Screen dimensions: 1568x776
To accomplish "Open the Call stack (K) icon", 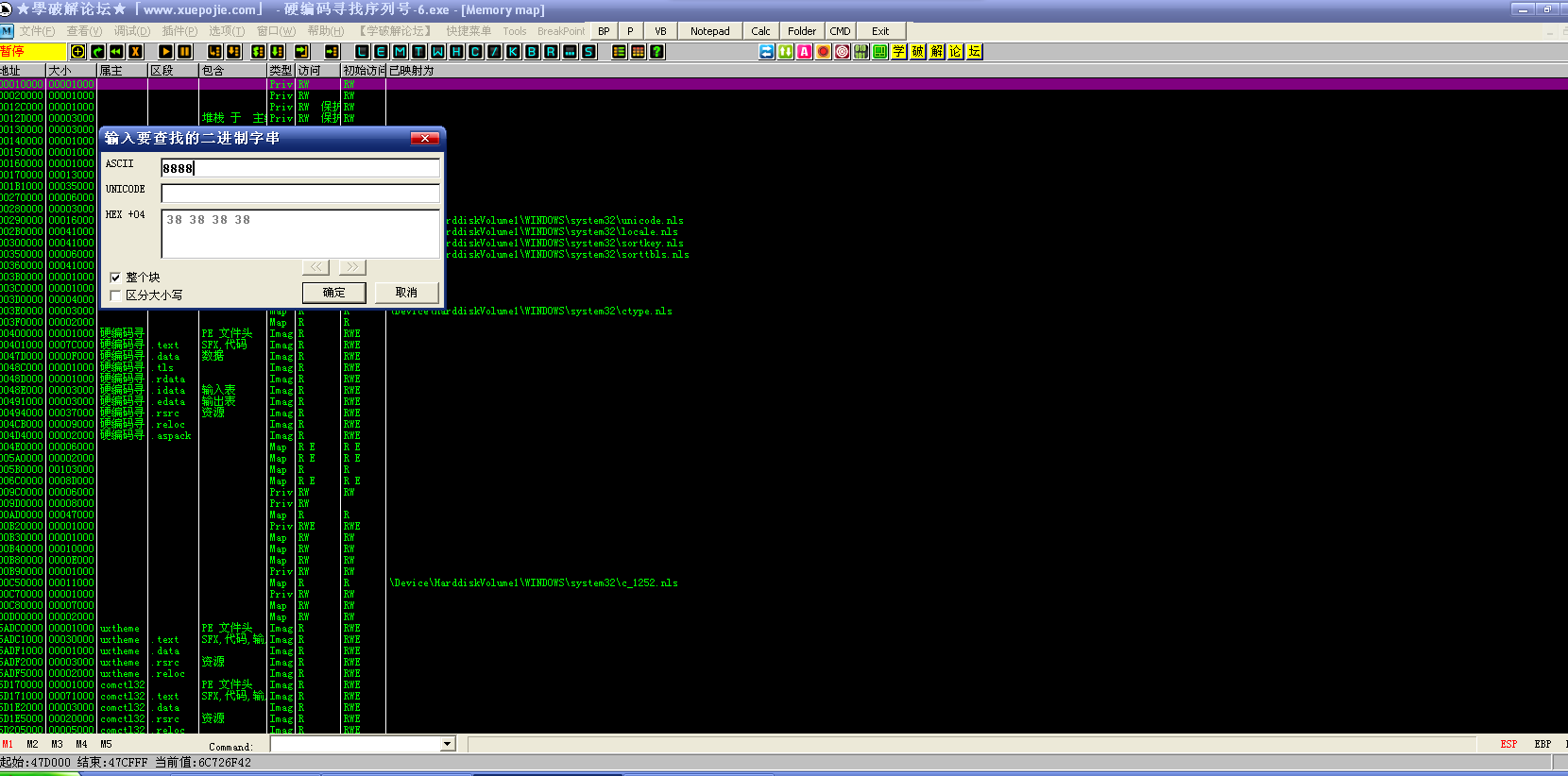I will 513,52.
